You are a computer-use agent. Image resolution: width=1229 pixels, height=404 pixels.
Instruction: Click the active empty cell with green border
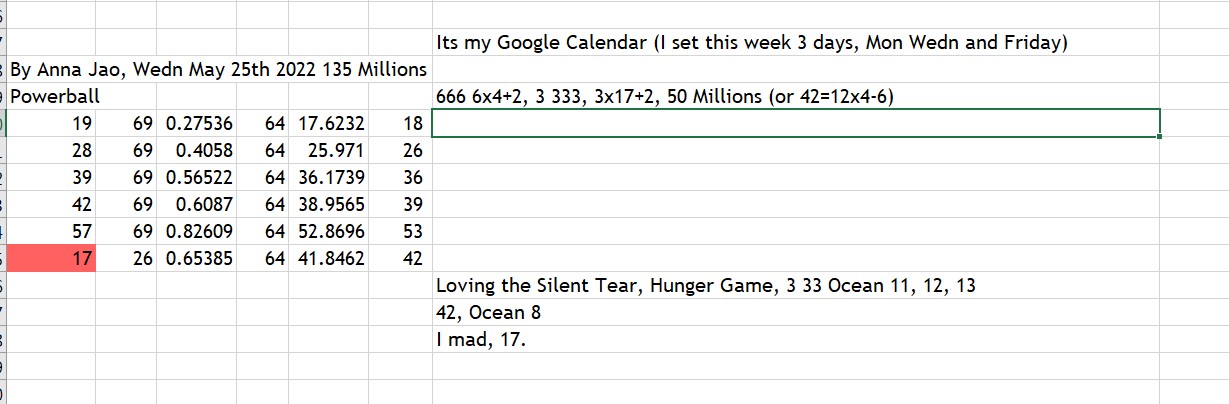[x=795, y=124]
